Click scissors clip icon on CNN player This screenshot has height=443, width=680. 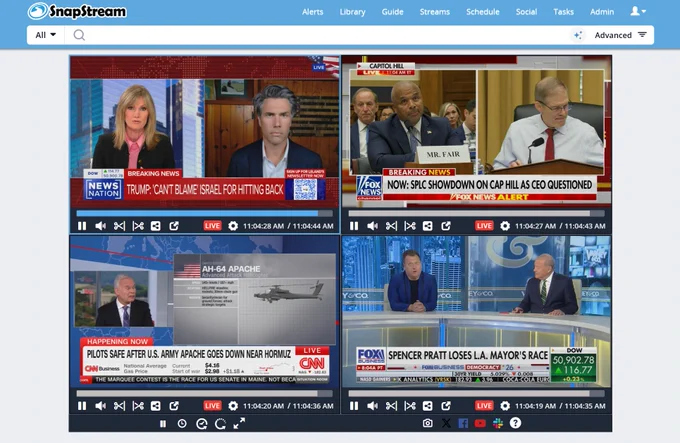119,406
